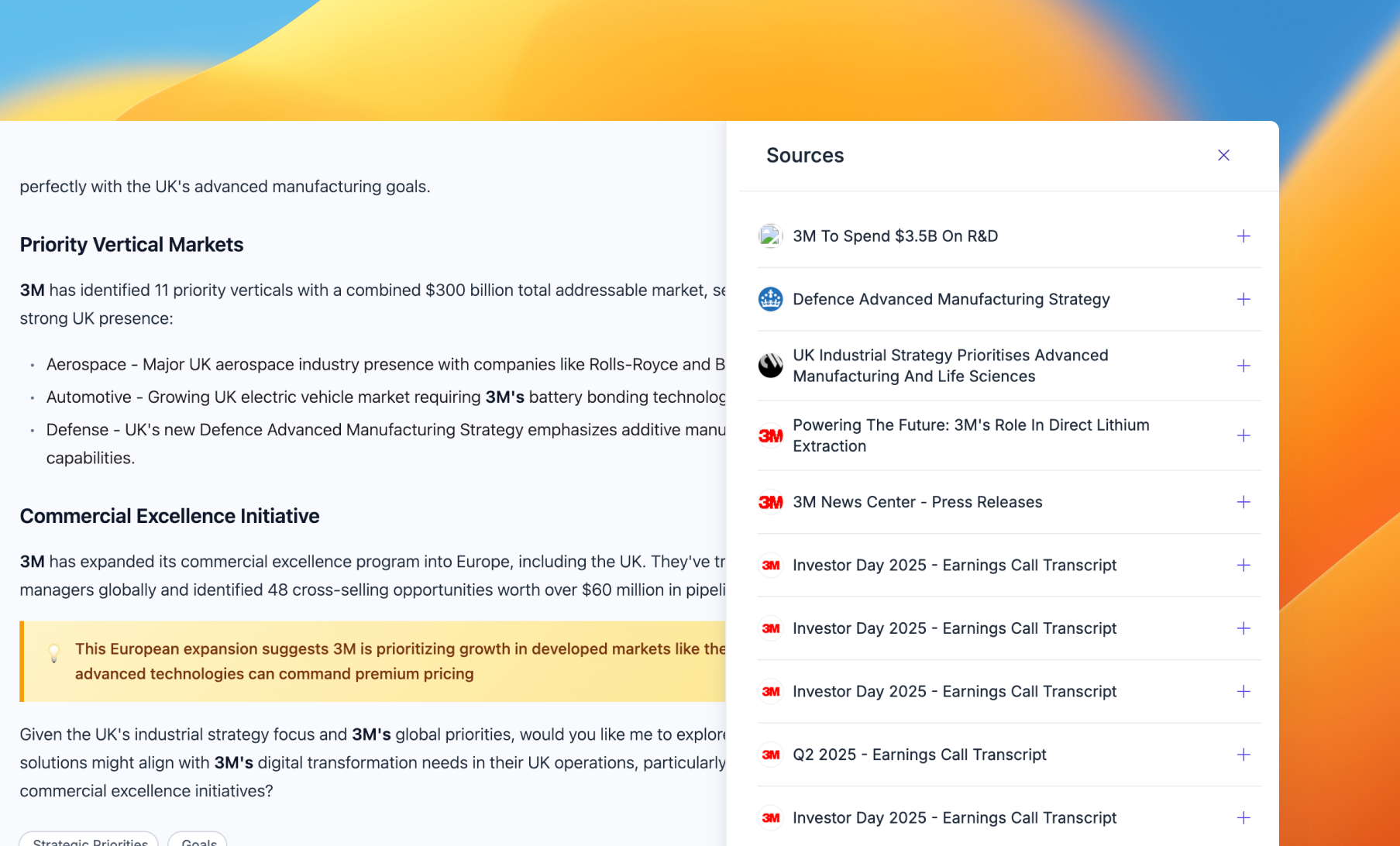The image size is (1400, 846).
Task: Click the black swirl icon for UK Industrial Strategy
Action: [x=770, y=366]
